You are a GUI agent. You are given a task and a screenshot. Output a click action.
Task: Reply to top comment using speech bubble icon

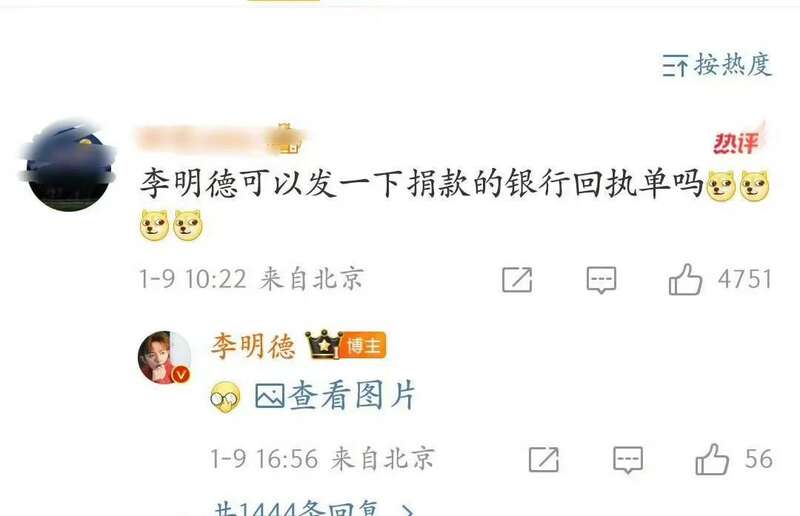(602, 280)
